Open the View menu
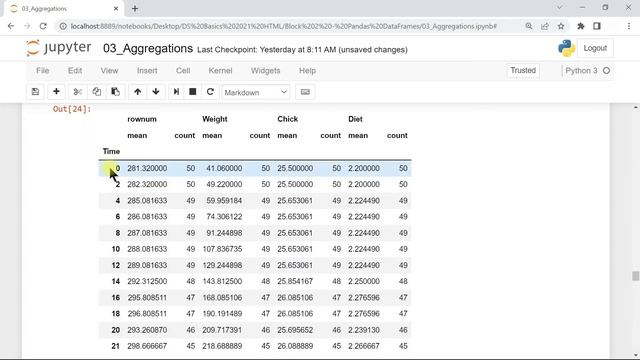 tap(109, 71)
